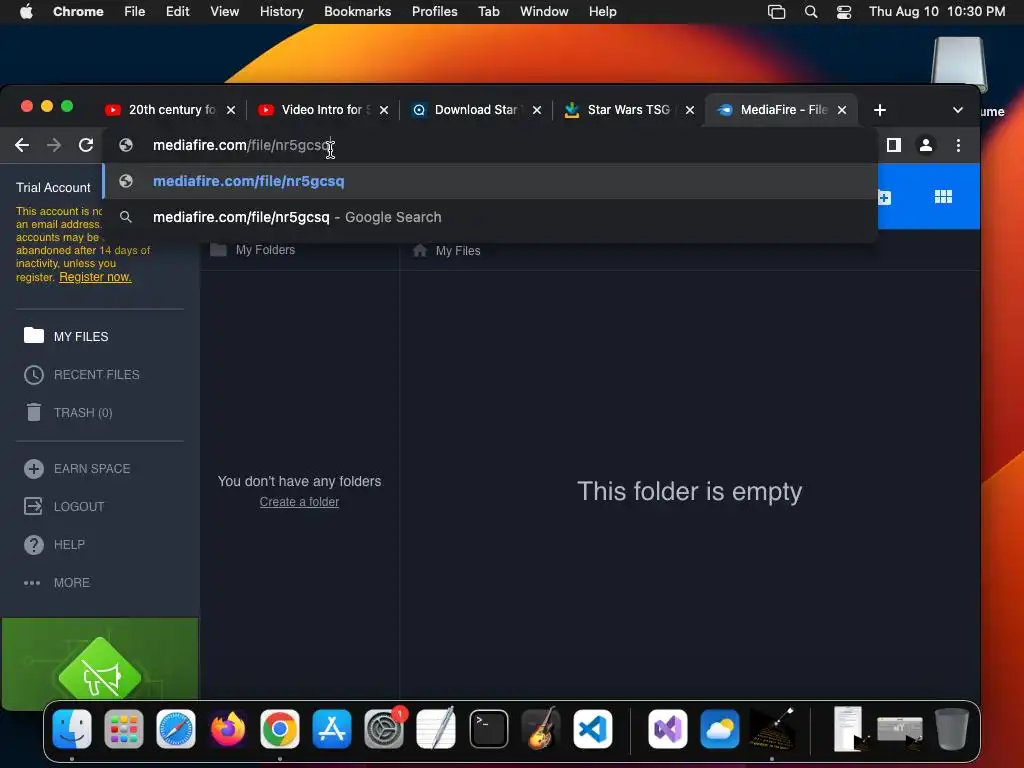Select the Google Search suggestion row
This screenshot has height=768, width=1024.
490,217
